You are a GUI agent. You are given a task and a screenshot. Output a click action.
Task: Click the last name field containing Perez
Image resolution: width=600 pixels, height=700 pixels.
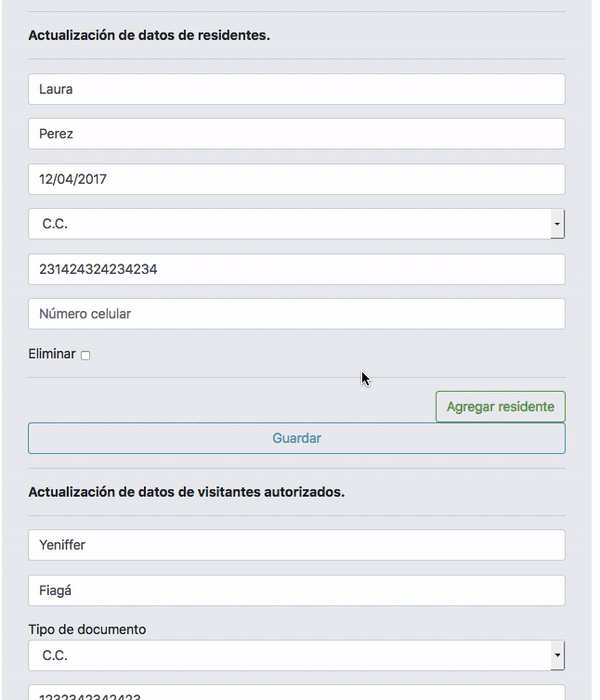(x=296, y=134)
